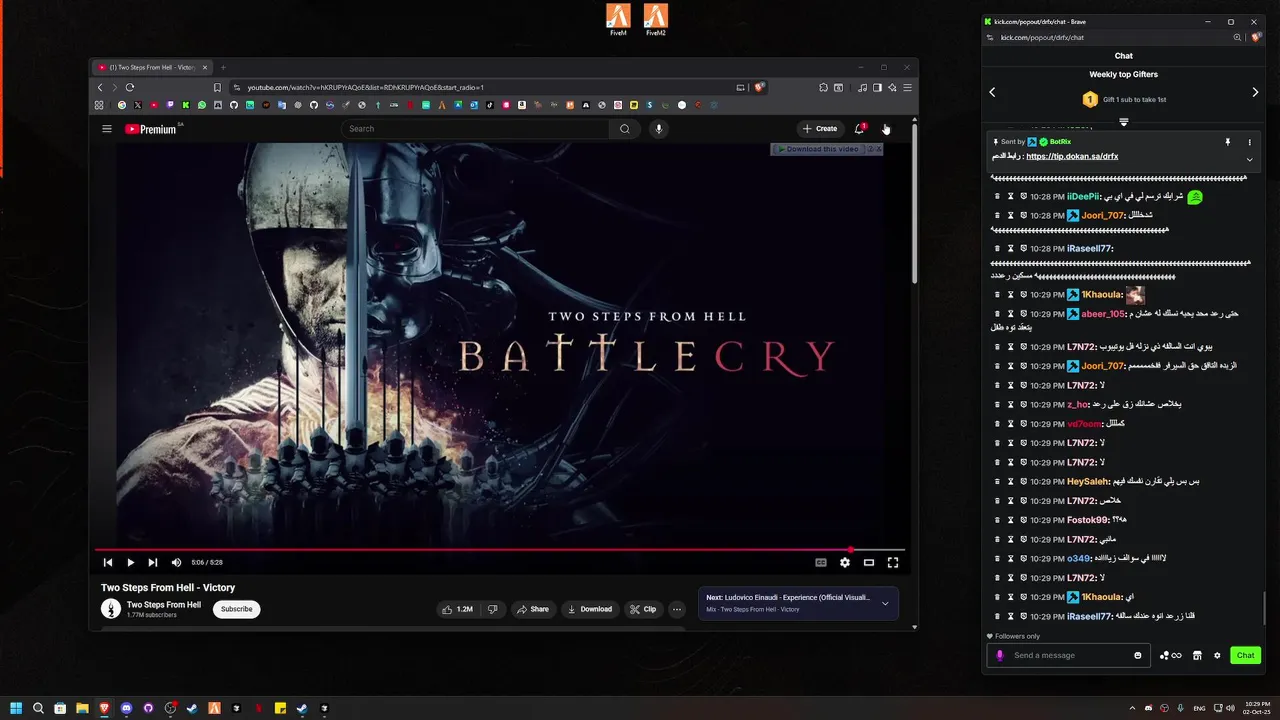1280x720 pixels.
Task: Click username Fostok99 in chat
Action: coord(1087,520)
